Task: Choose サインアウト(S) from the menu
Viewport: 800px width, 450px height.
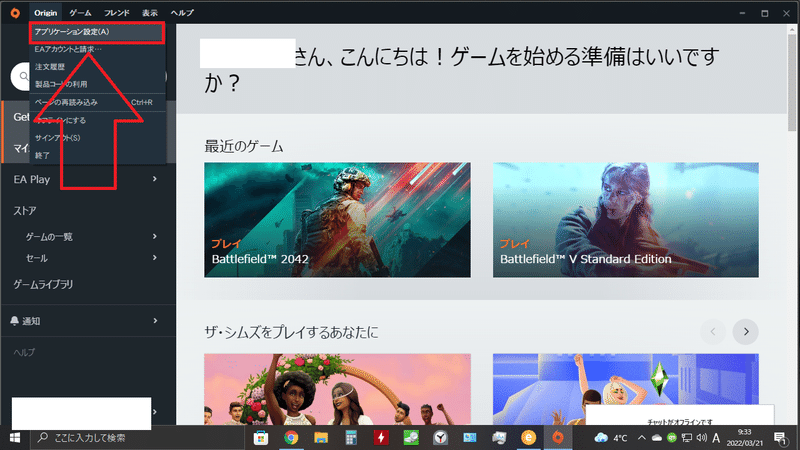Action: tap(97, 138)
